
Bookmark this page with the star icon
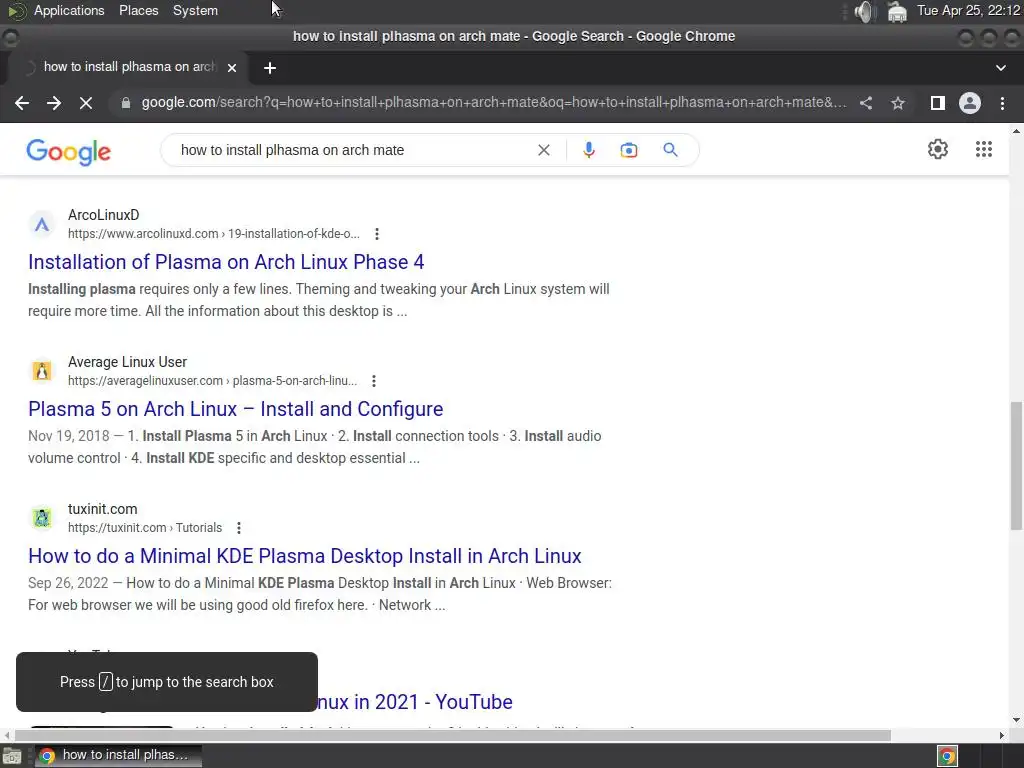pyautogui.click(x=898, y=103)
